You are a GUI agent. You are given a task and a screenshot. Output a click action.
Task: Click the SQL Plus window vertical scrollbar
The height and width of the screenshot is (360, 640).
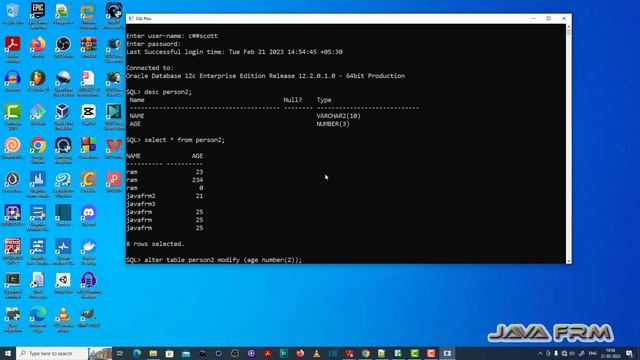[569, 143]
